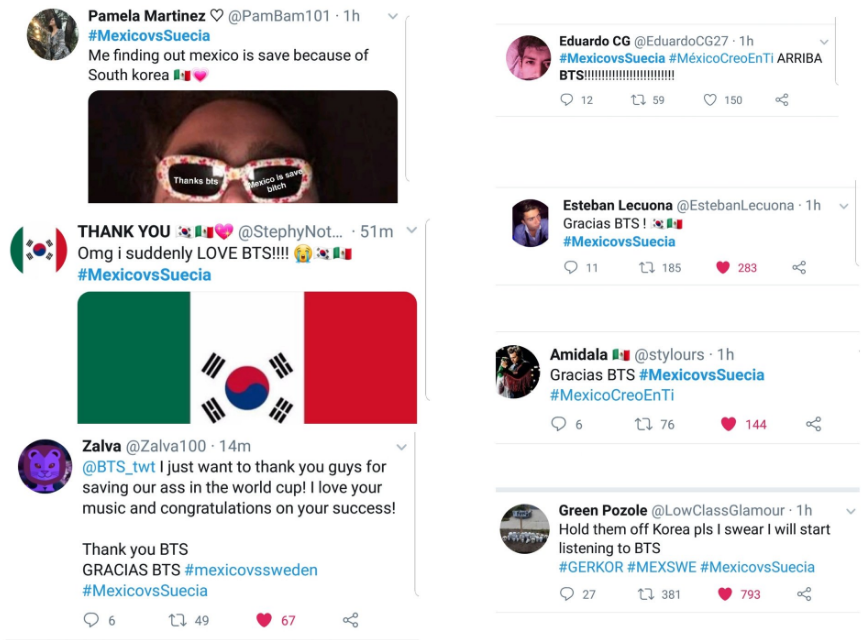This screenshot has width=863, height=640.
Task: Reply to Zalva's tweet
Action: tap(91, 620)
